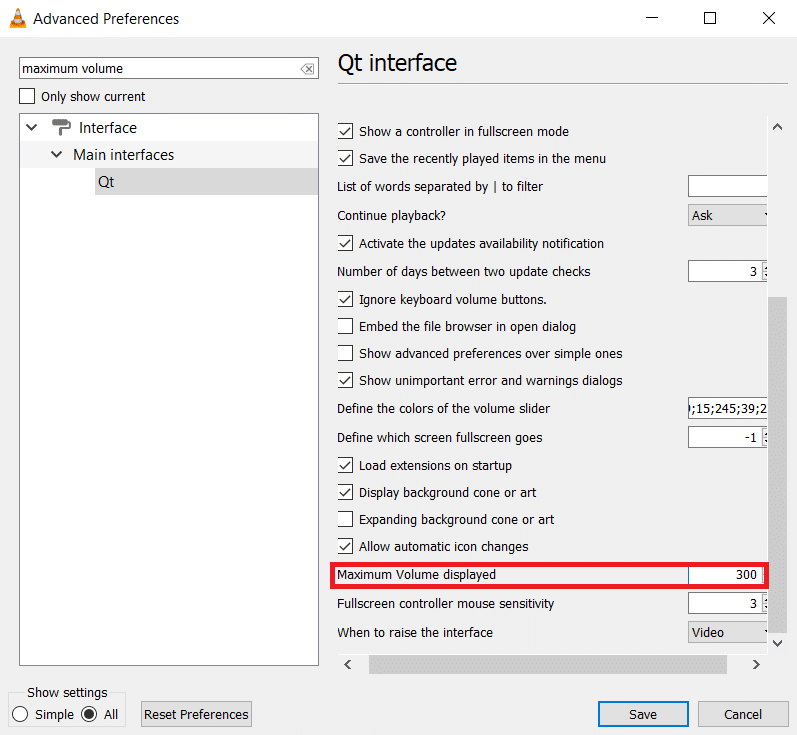This screenshot has height=735, width=797.
Task: Clear the search box with the X icon
Action: (x=307, y=69)
